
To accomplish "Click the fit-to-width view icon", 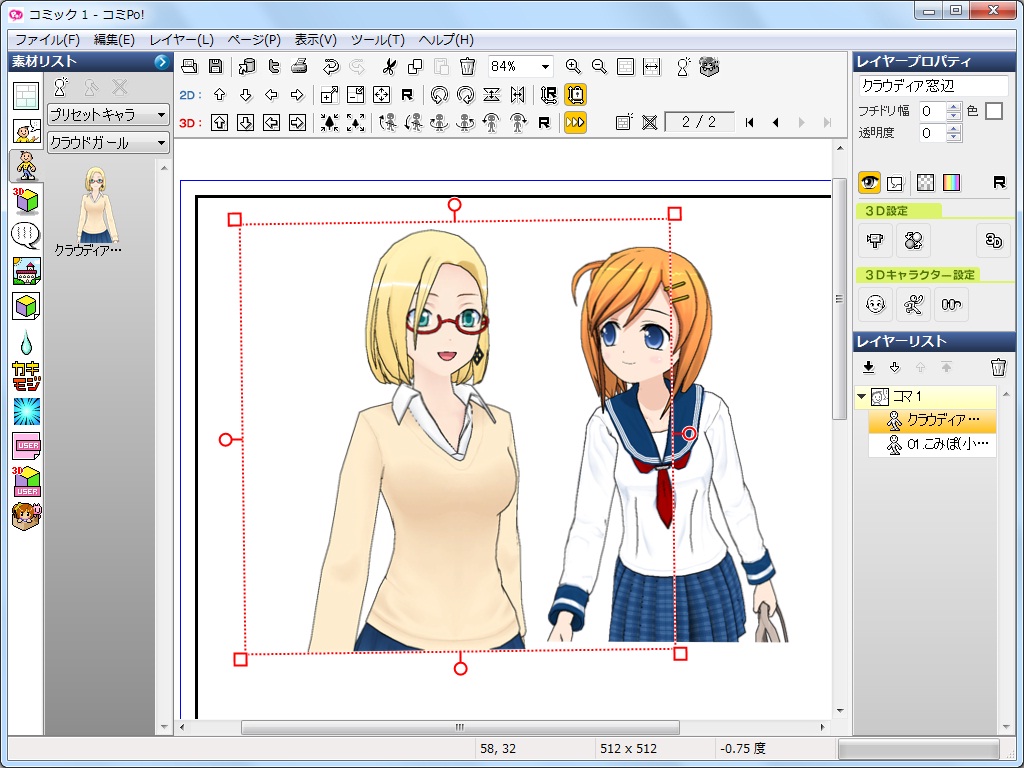I will point(652,66).
